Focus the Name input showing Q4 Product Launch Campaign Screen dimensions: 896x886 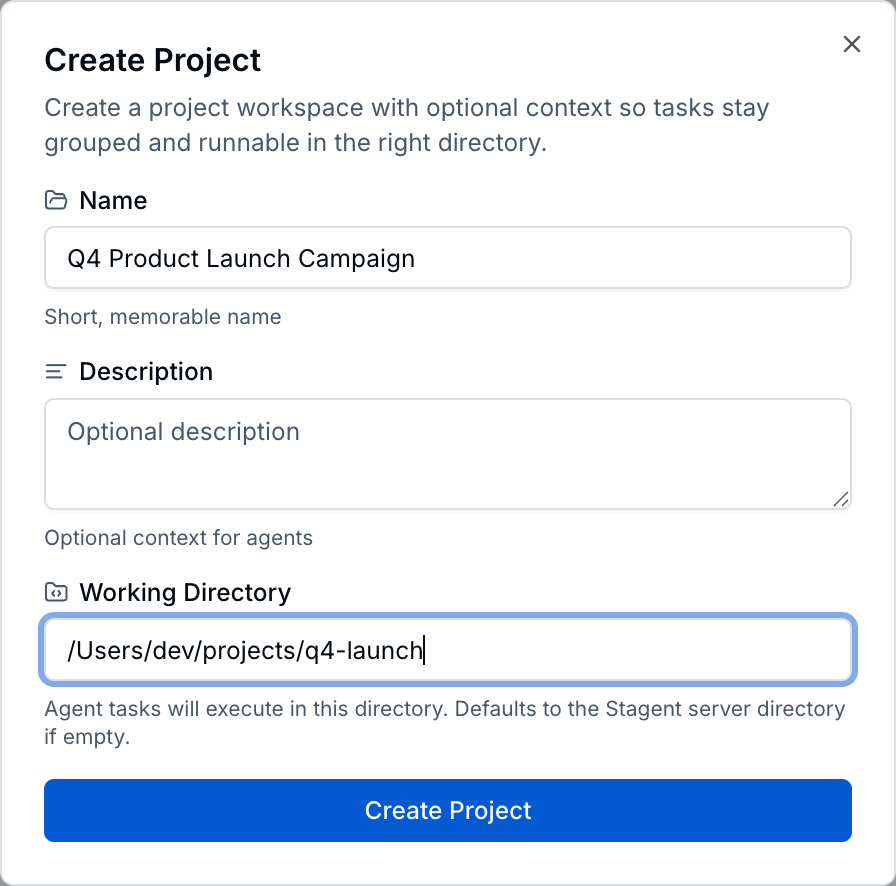(447, 257)
